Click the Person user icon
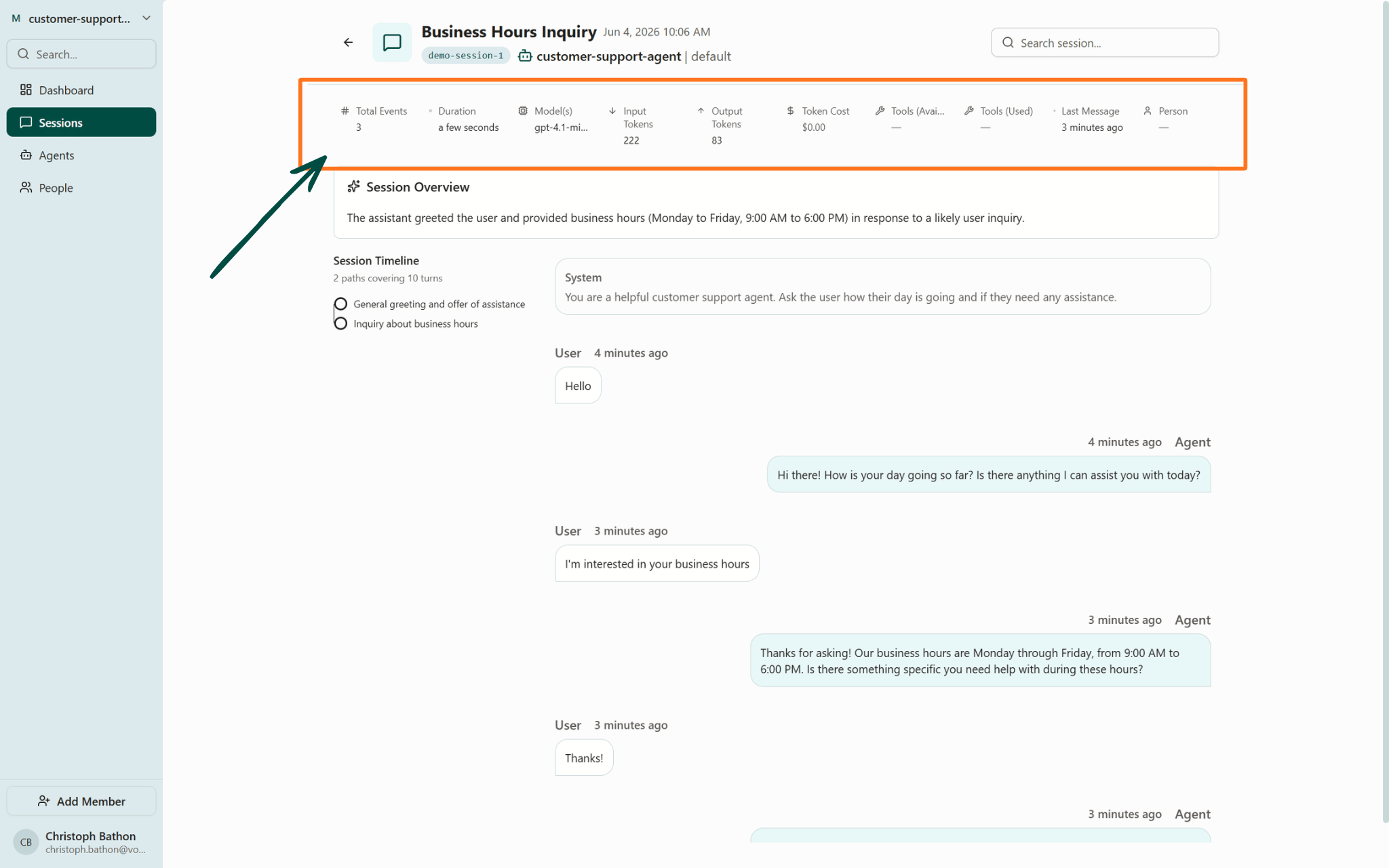The height and width of the screenshot is (868, 1389). pos(1148,111)
